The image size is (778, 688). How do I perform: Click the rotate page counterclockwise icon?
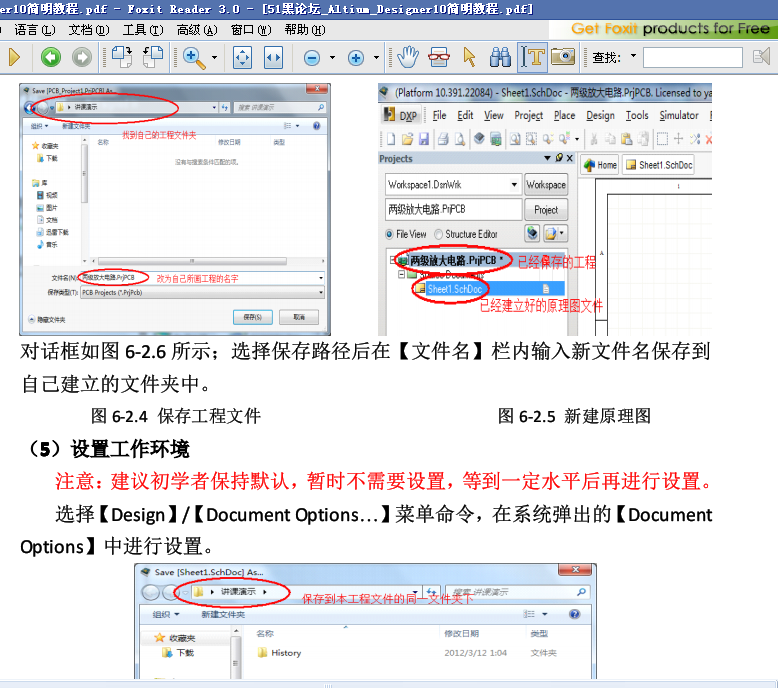click(153, 57)
